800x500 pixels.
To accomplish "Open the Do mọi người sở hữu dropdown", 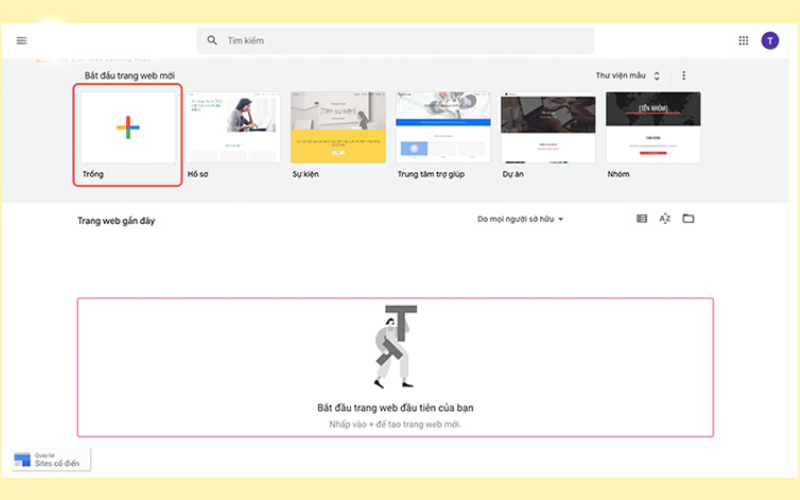I will tap(520, 219).
